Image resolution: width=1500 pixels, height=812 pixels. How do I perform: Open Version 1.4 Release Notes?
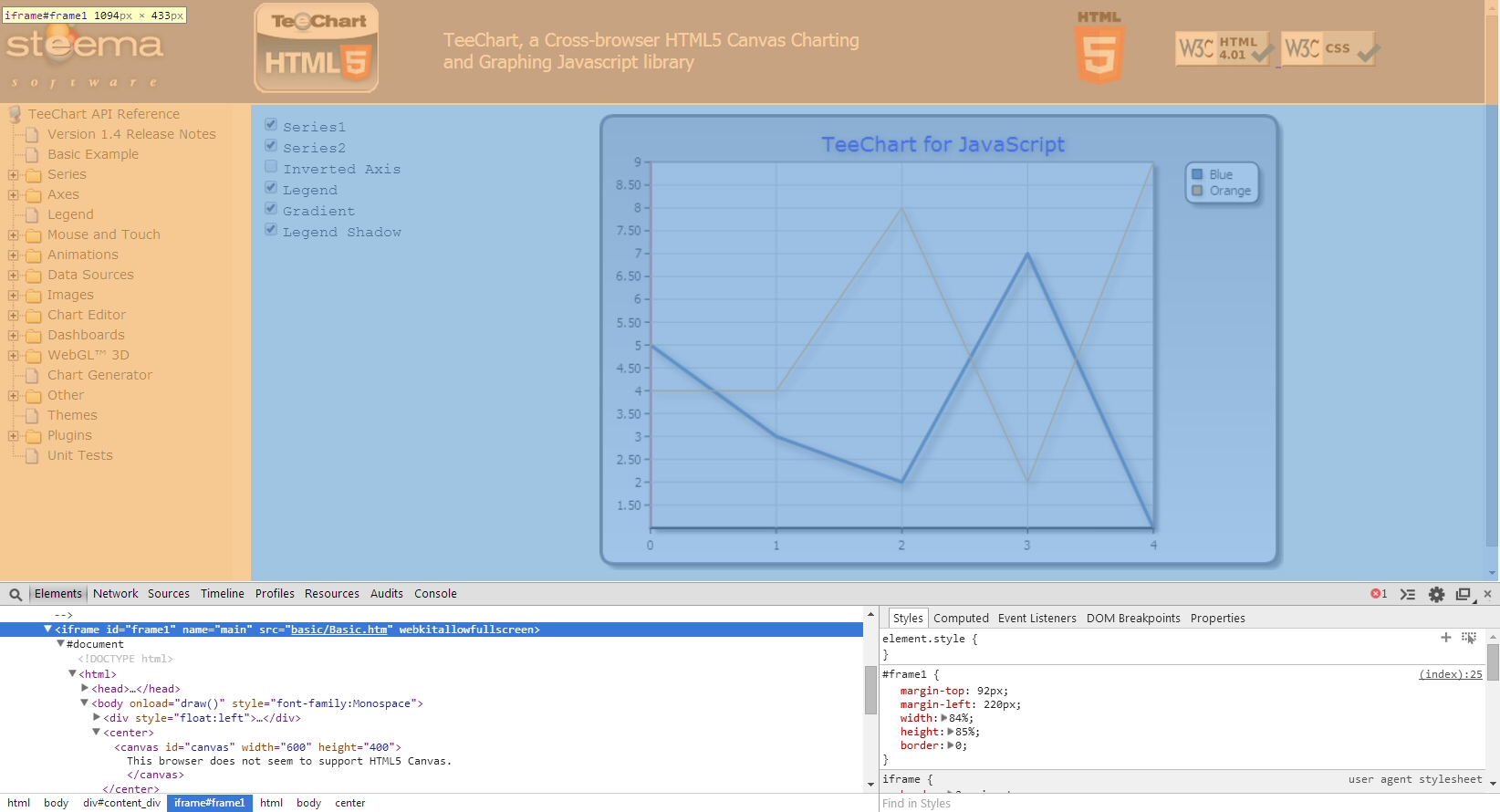(x=131, y=134)
